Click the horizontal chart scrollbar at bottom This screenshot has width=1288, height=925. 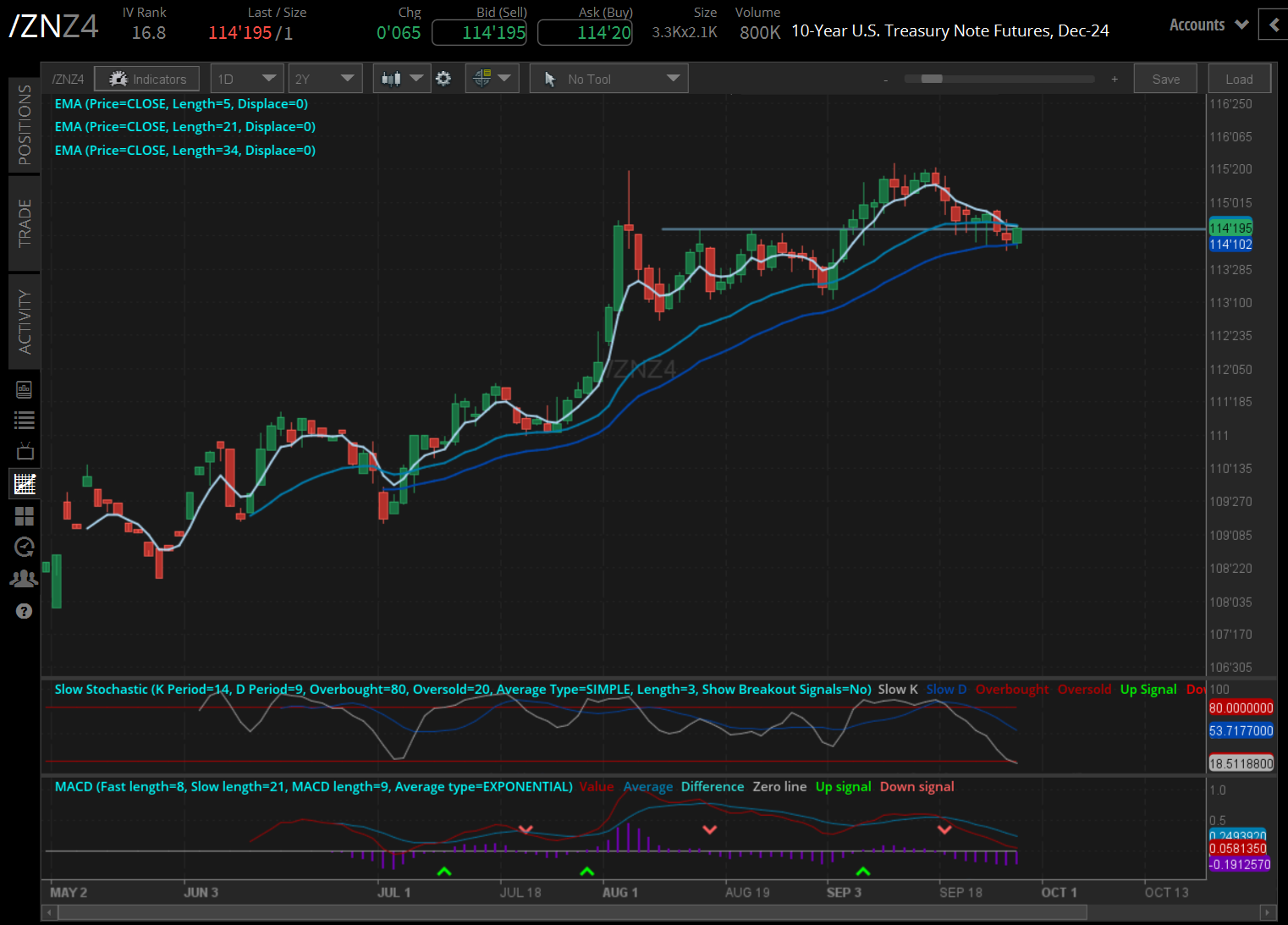tap(567, 912)
